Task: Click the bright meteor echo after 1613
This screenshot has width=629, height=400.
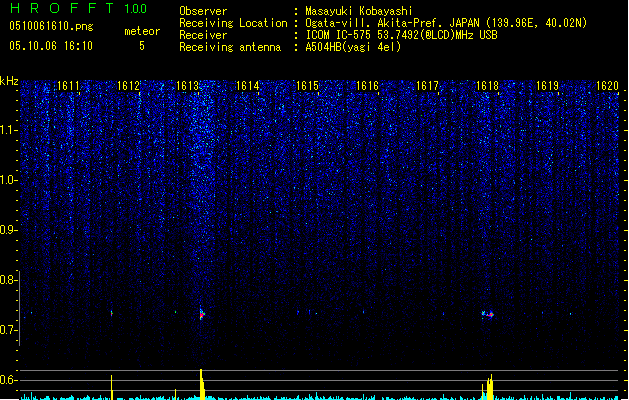Action: pos(202,314)
